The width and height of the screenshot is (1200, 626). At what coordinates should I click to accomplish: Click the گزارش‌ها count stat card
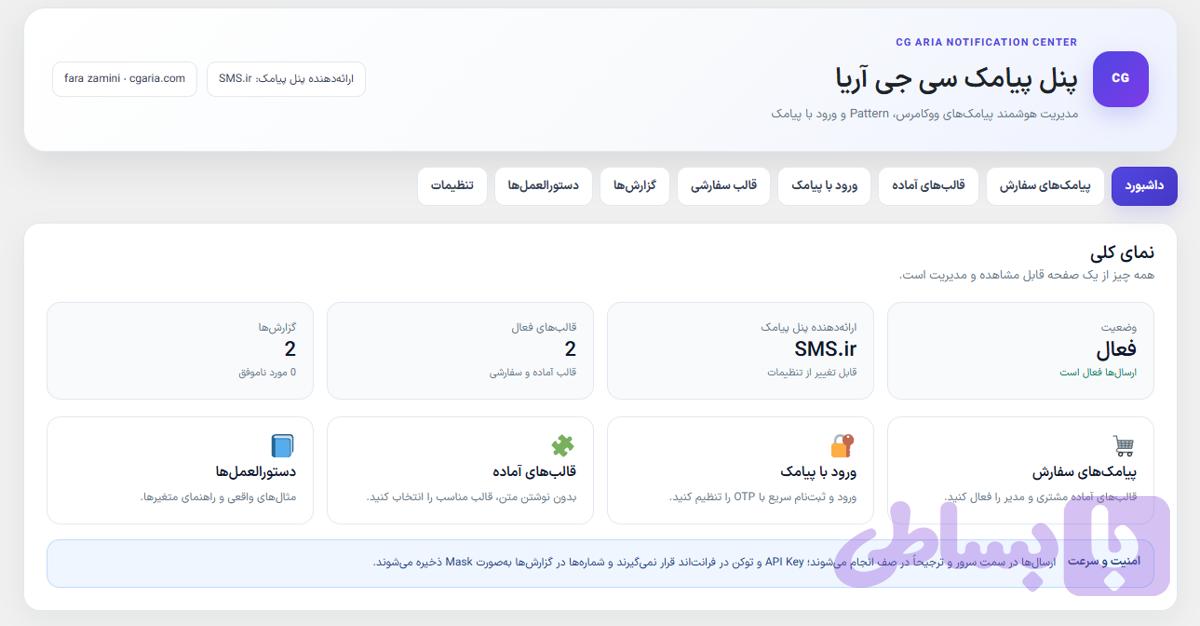click(x=180, y=351)
